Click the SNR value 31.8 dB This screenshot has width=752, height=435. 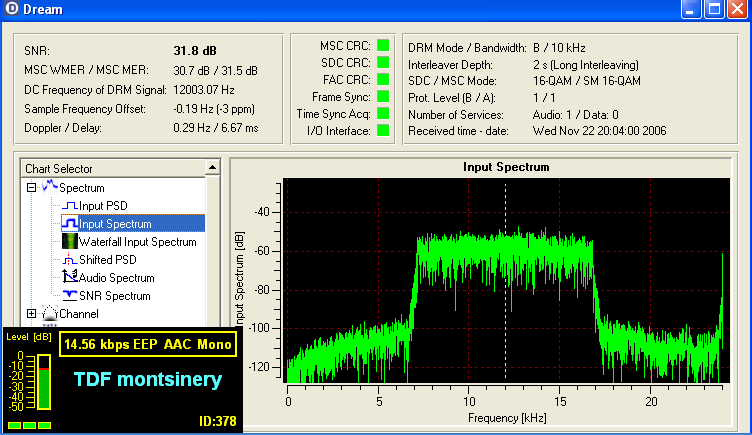(195, 51)
